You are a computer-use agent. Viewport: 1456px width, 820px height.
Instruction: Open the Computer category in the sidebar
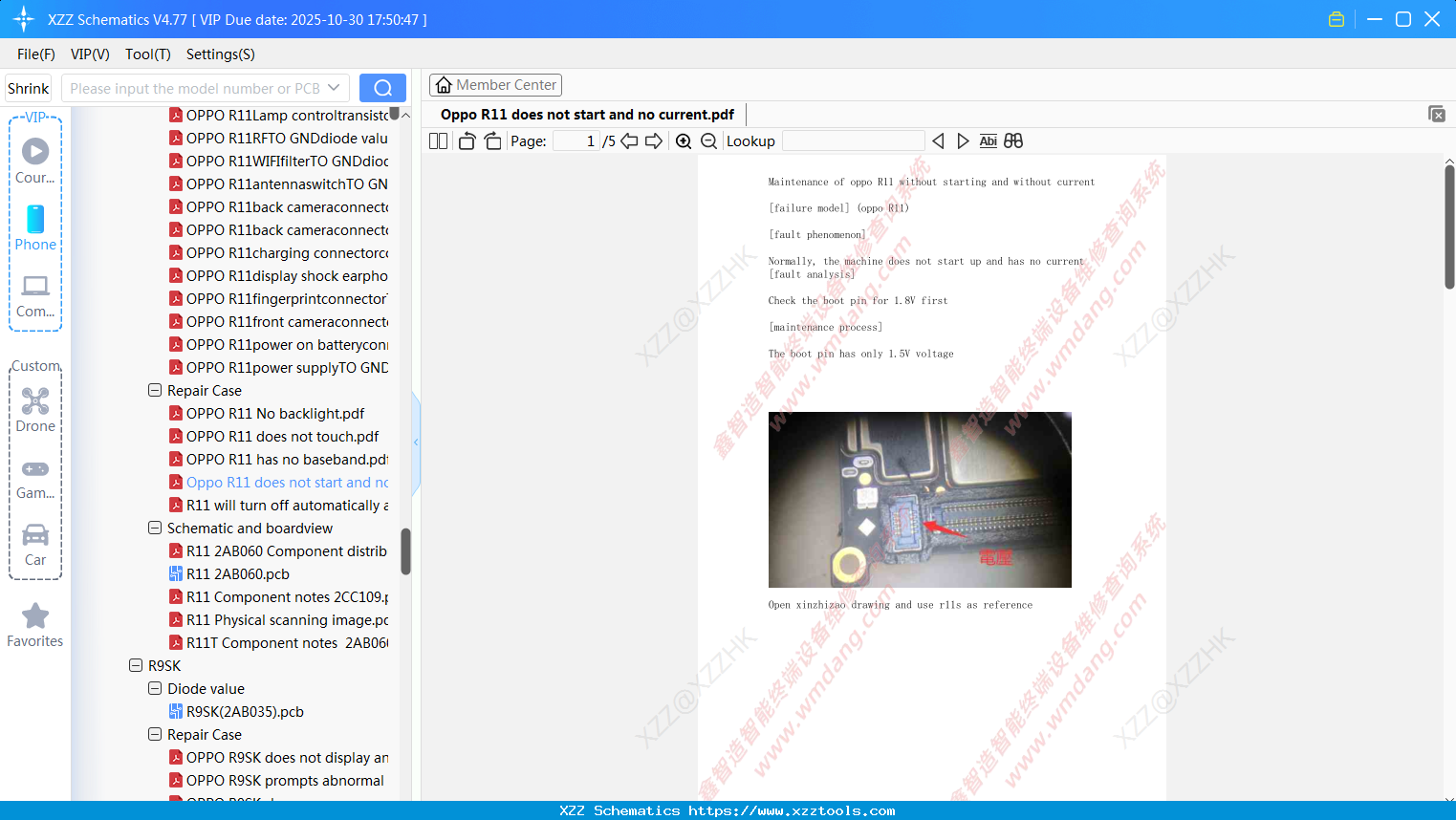35,295
